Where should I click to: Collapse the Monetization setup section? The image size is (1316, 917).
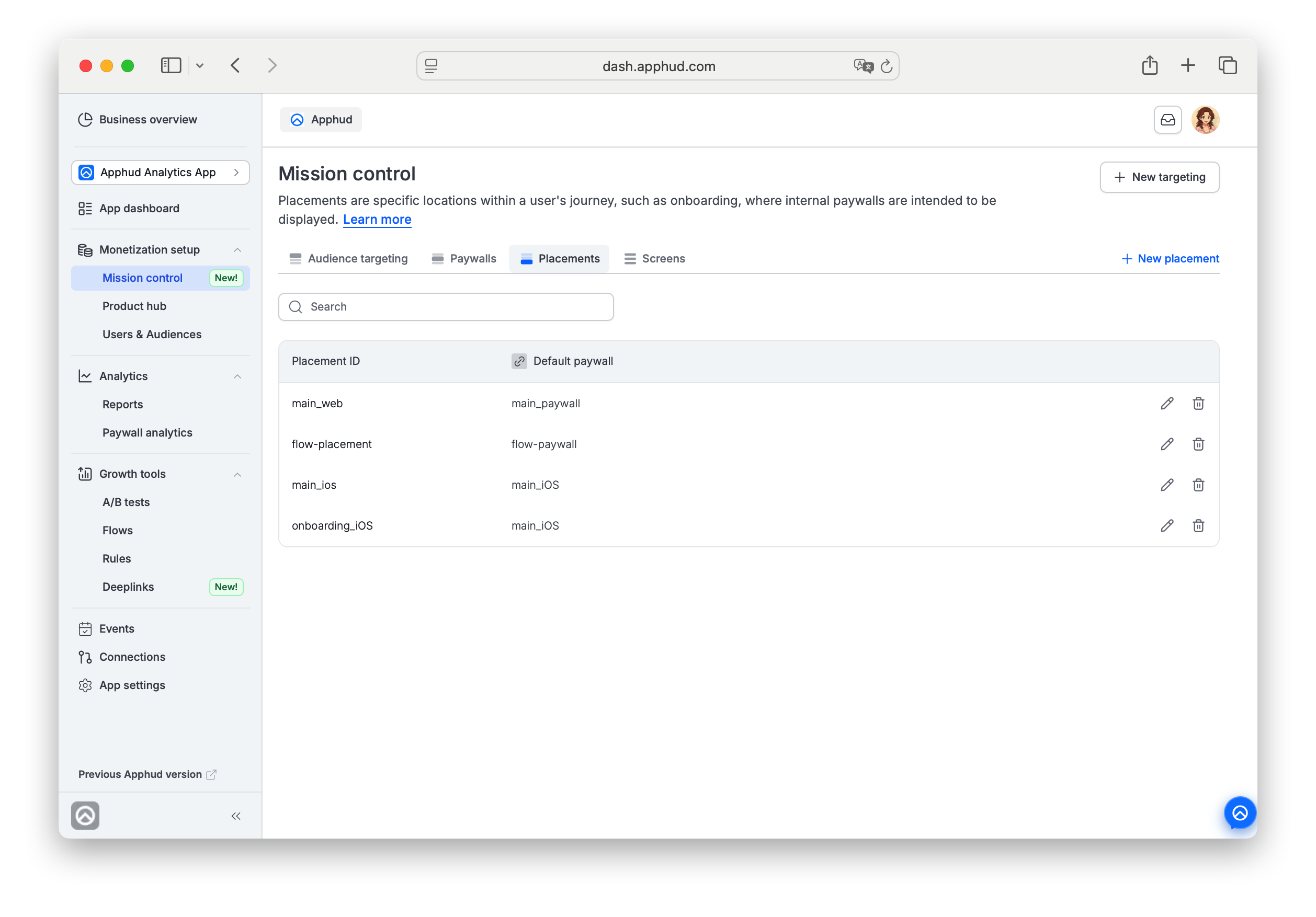click(237, 250)
